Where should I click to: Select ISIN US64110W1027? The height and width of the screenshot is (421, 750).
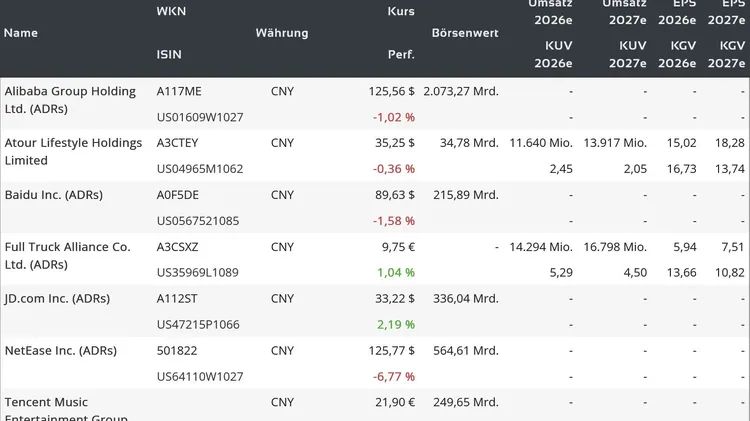coord(200,377)
